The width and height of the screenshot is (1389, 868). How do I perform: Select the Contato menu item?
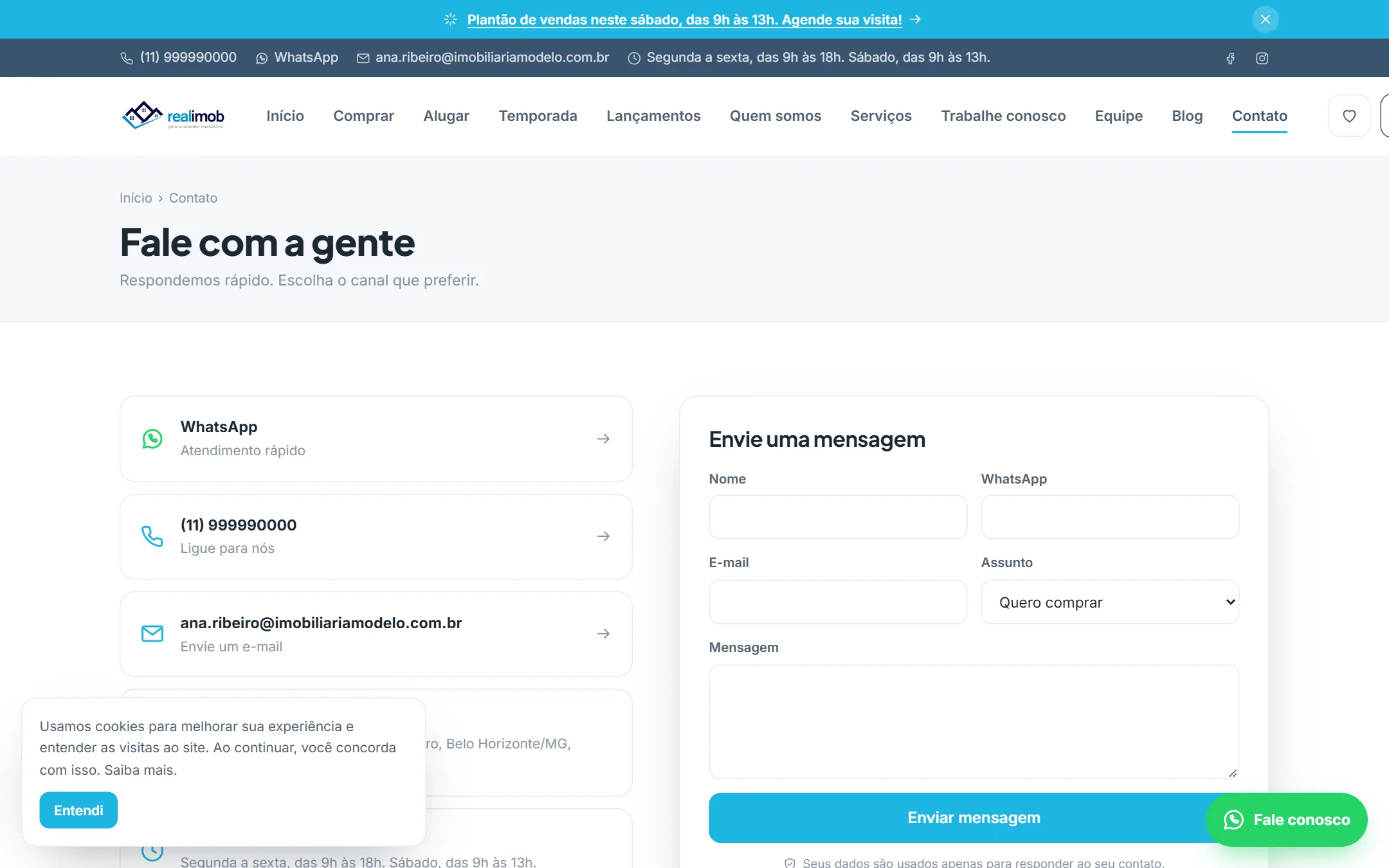click(1259, 116)
